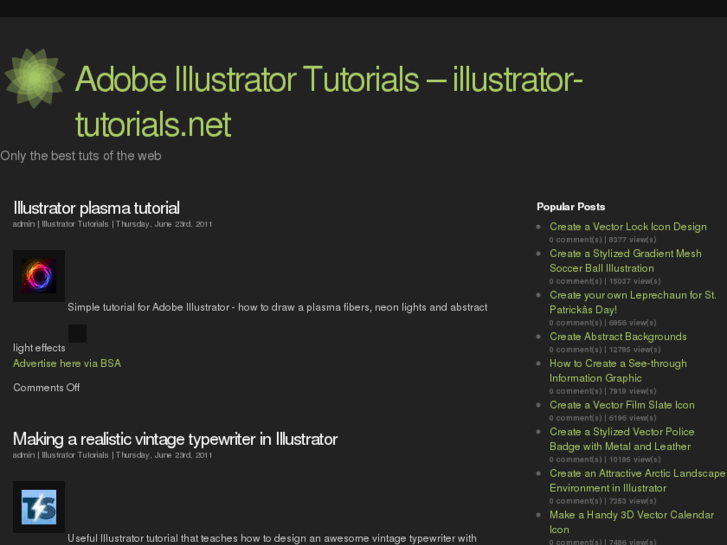
Task: Open the Adobe Illustrator Tutorials site title link
Action: 329,102
